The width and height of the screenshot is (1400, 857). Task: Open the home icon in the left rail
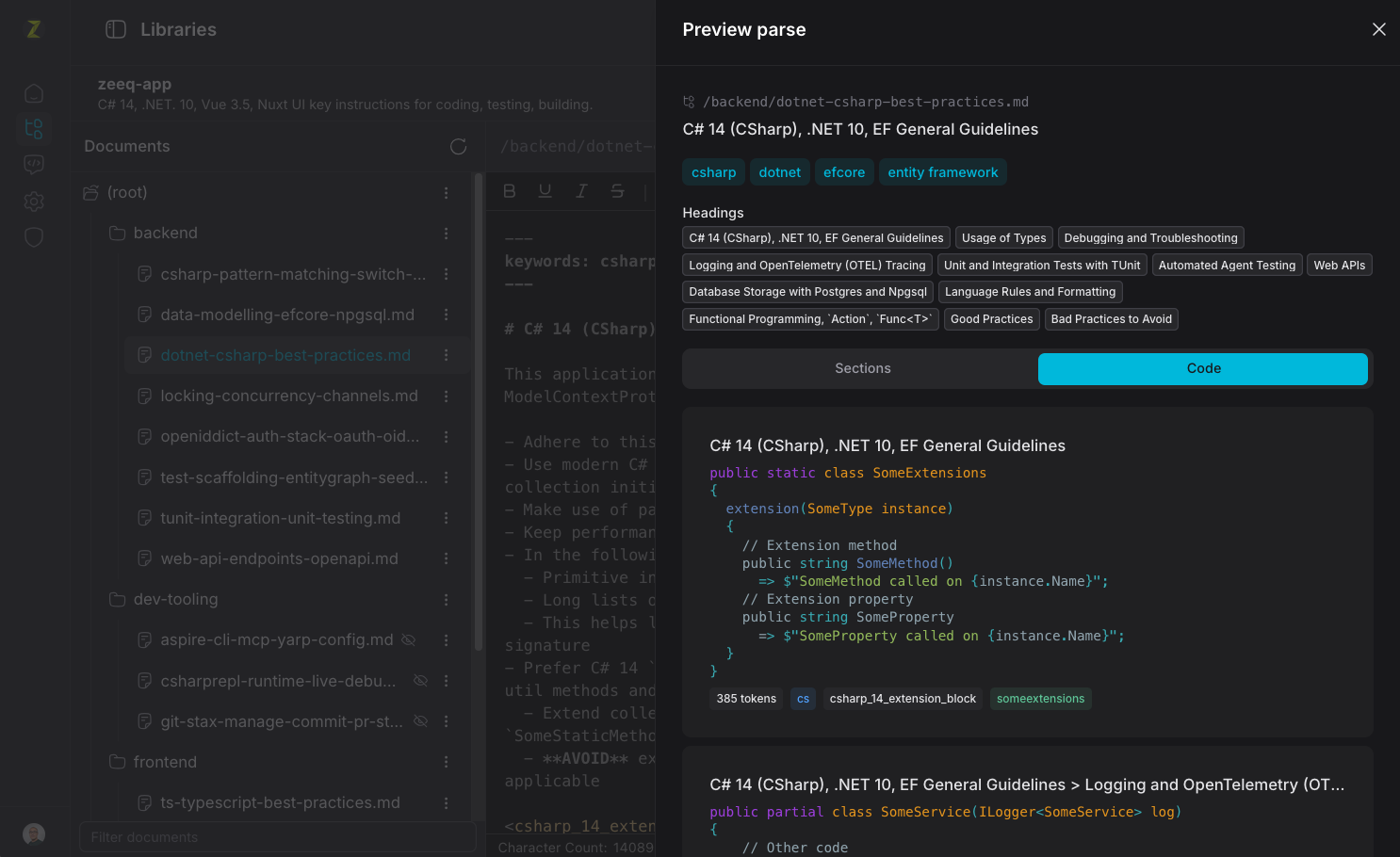point(34,93)
